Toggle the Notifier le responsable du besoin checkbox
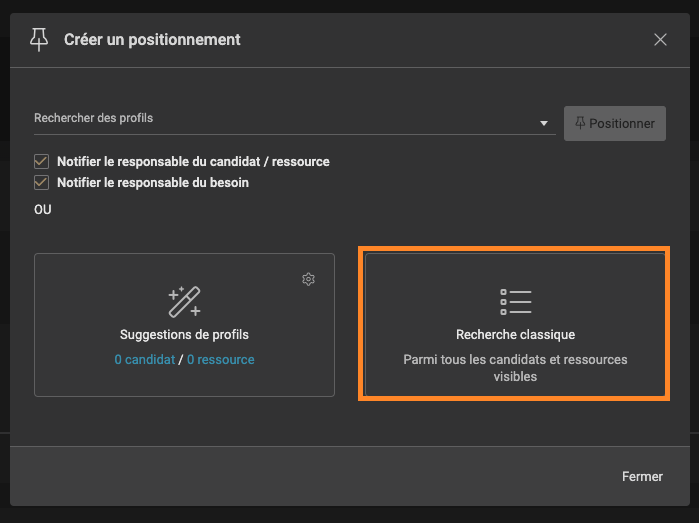This screenshot has width=699, height=523. [x=41, y=182]
